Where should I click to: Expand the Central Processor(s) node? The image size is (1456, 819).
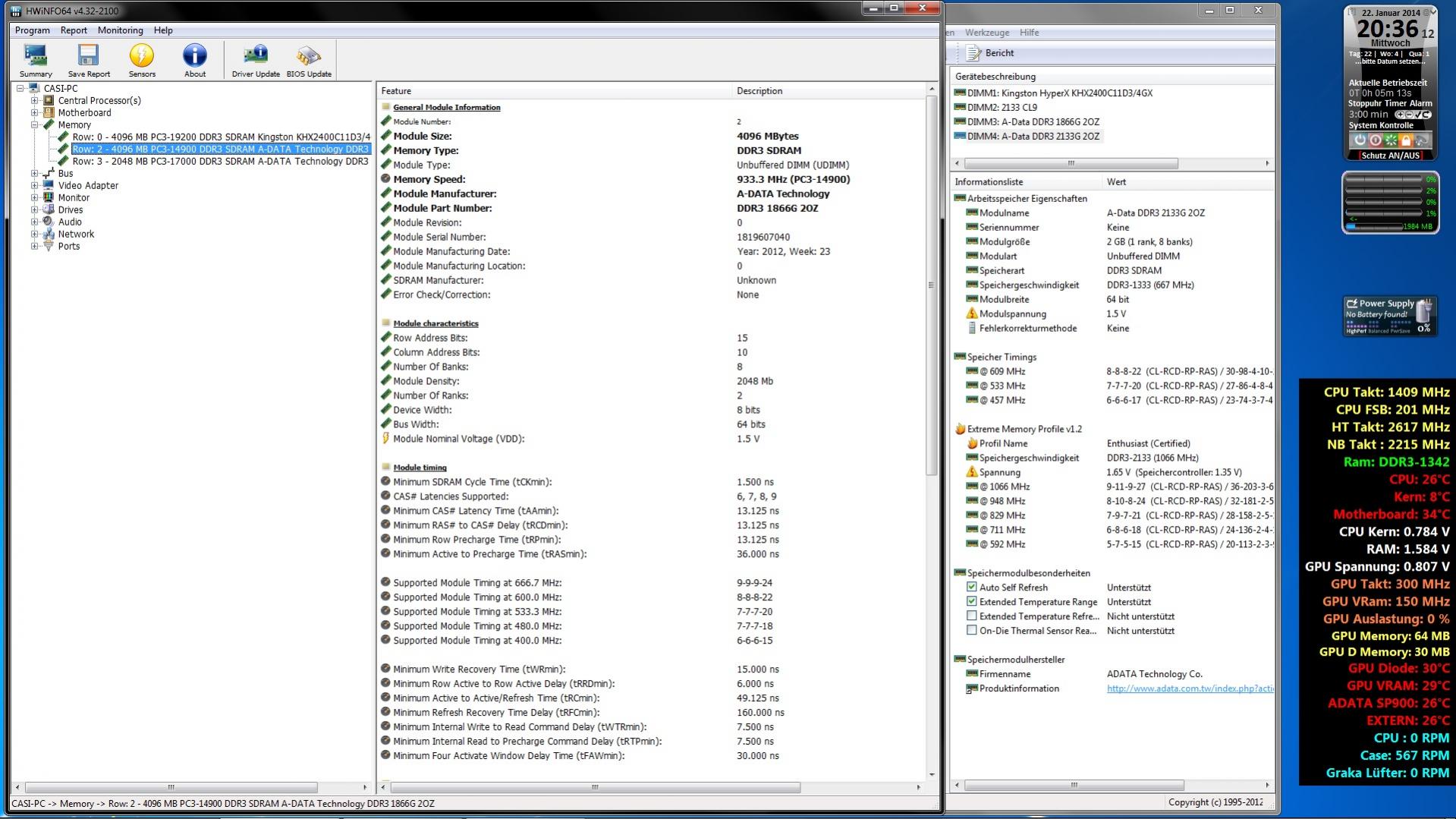34,100
